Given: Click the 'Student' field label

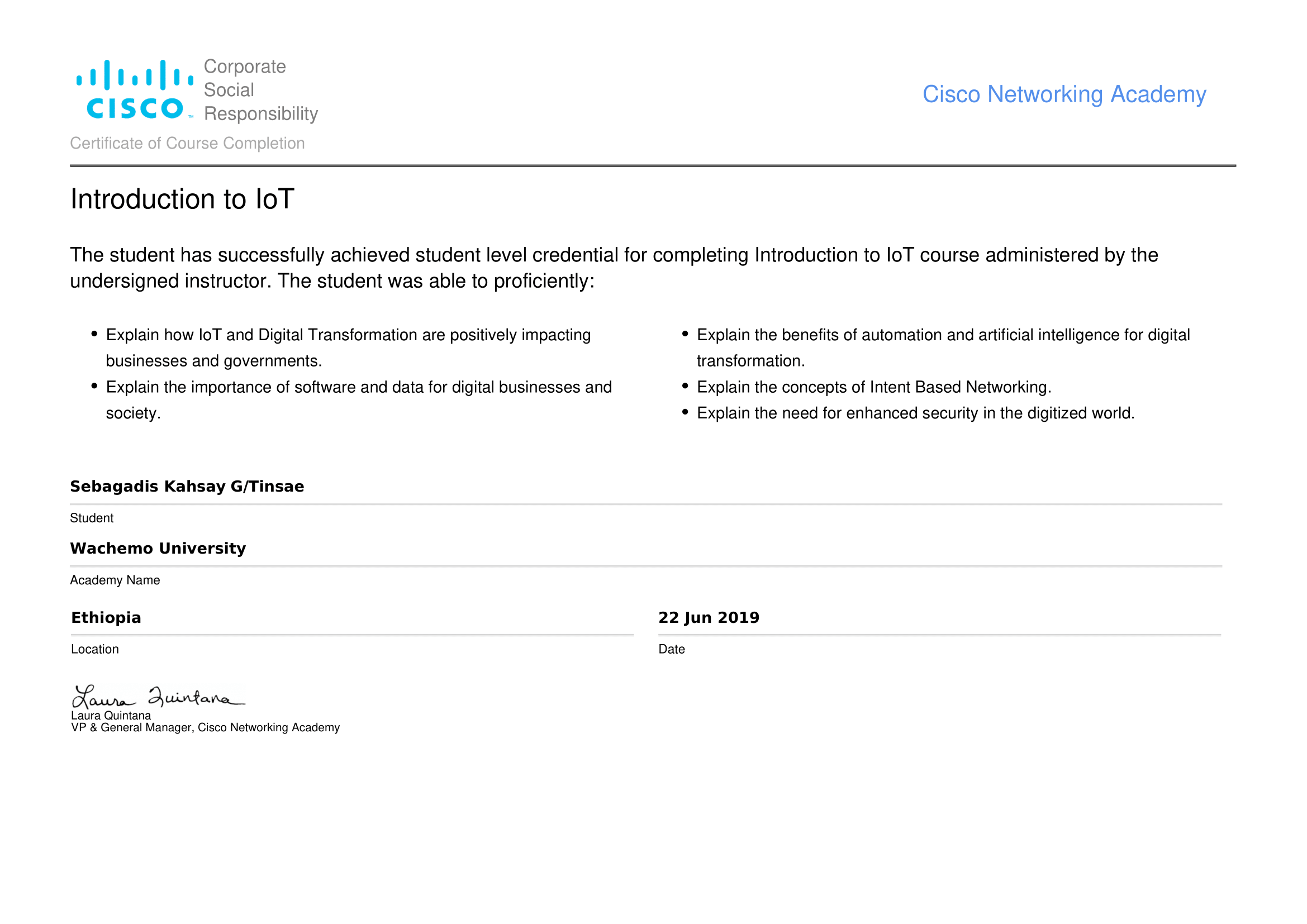Looking at the screenshot, I should click(92, 518).
